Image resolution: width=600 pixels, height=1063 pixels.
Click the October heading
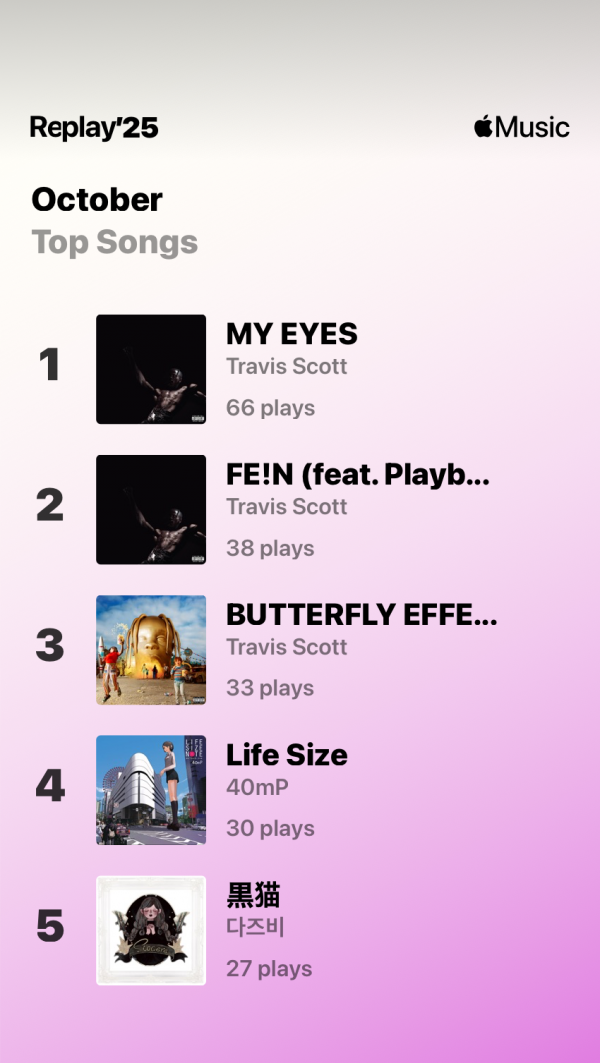97,200
